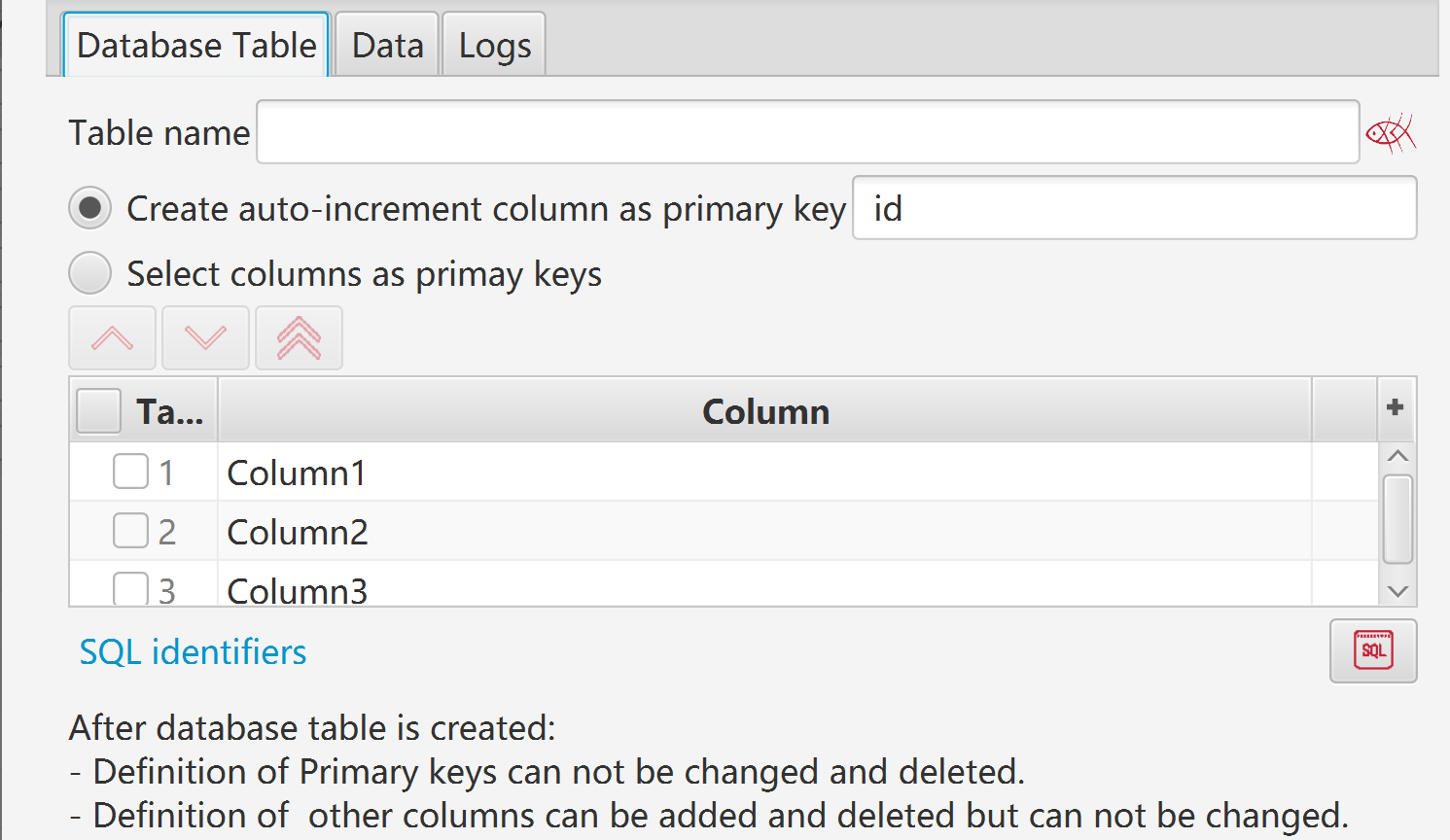Open the SQL identifiers link
The height and width of the screenshot is (840, 1450).
[193, 652]
